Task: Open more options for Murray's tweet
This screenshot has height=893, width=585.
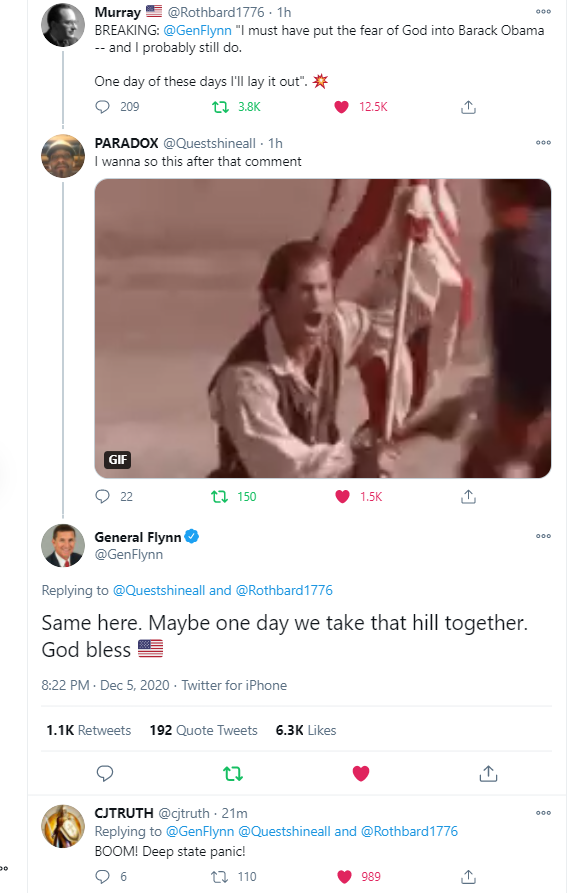Action: tap(543, 11)
